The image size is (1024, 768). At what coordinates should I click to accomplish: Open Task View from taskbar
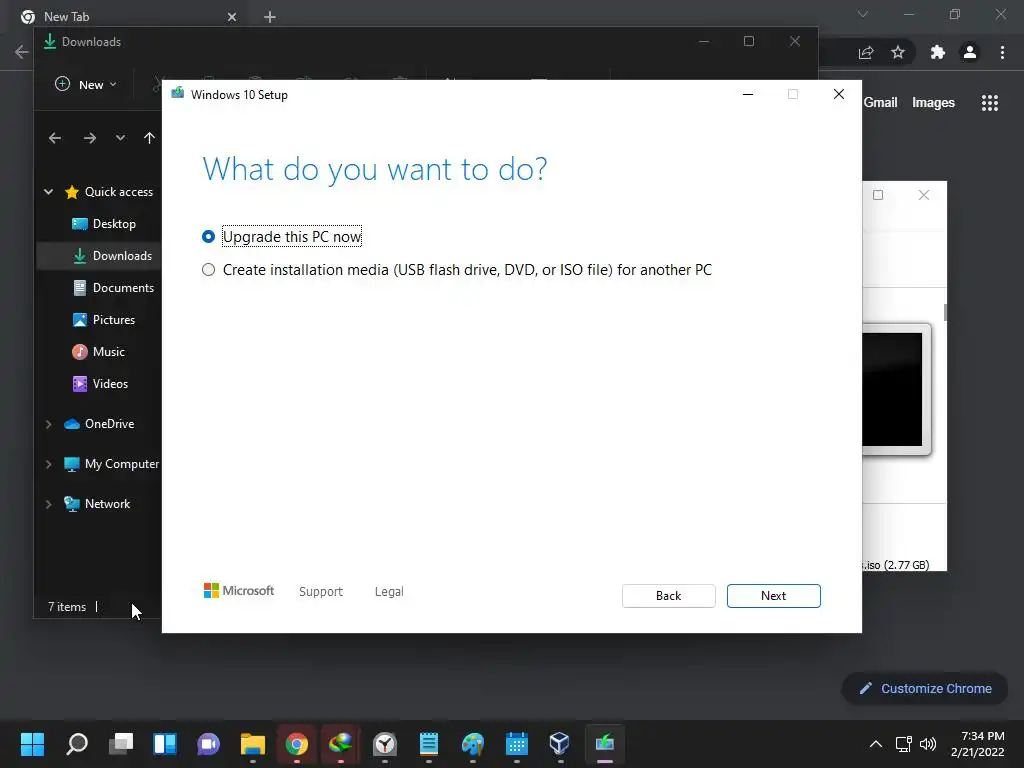click(121, 743)
